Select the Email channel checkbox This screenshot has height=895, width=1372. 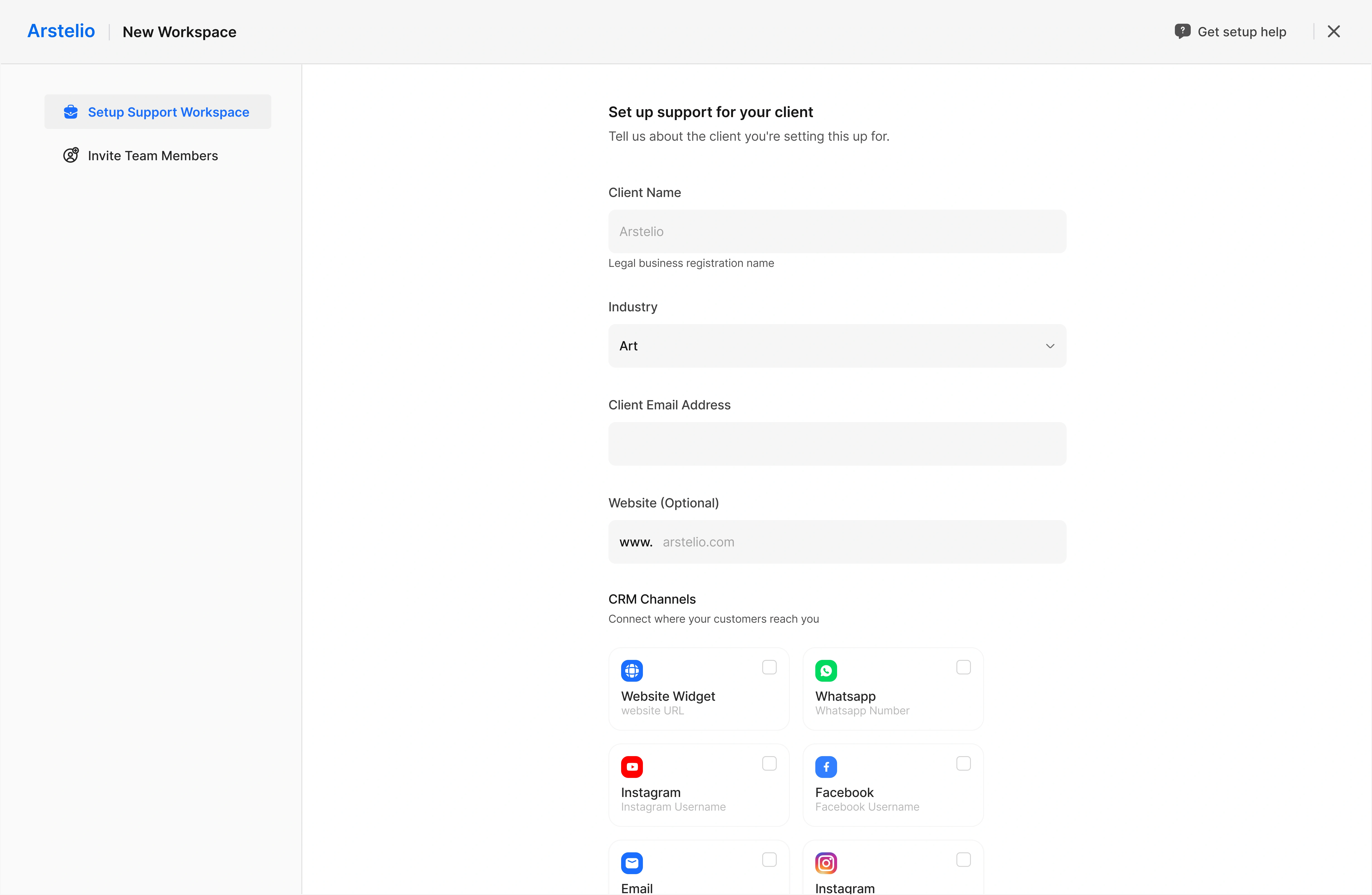769,860
